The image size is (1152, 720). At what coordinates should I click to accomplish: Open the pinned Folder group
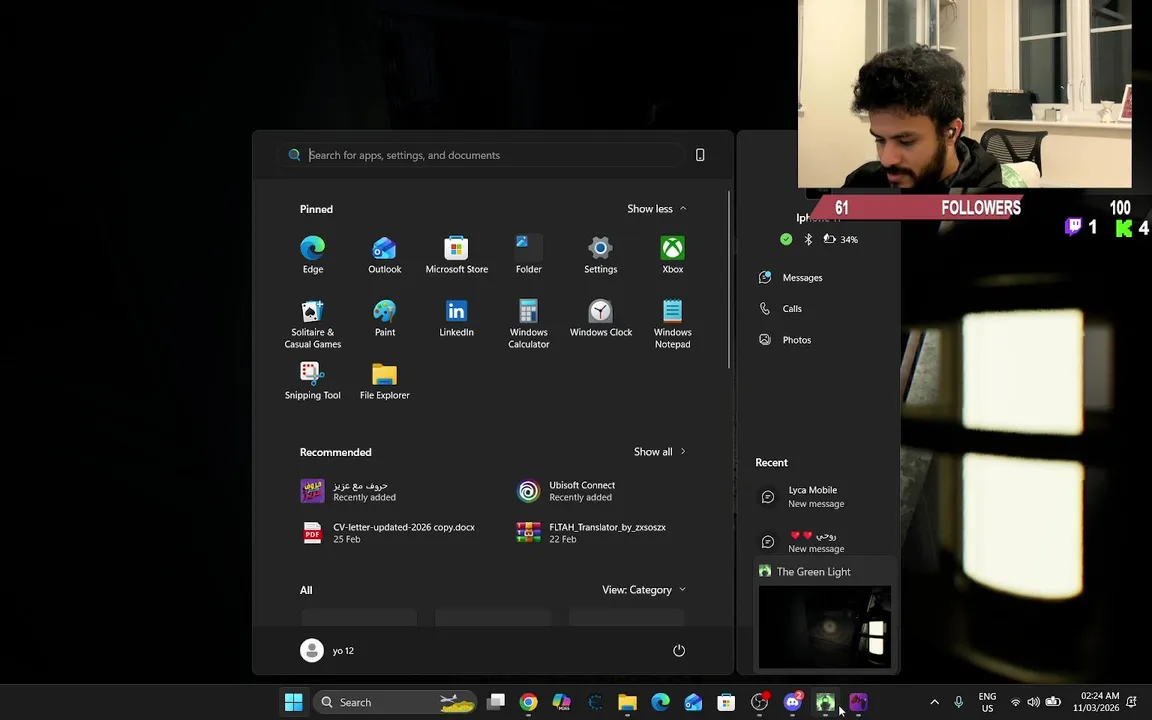[x=528, y=255]
